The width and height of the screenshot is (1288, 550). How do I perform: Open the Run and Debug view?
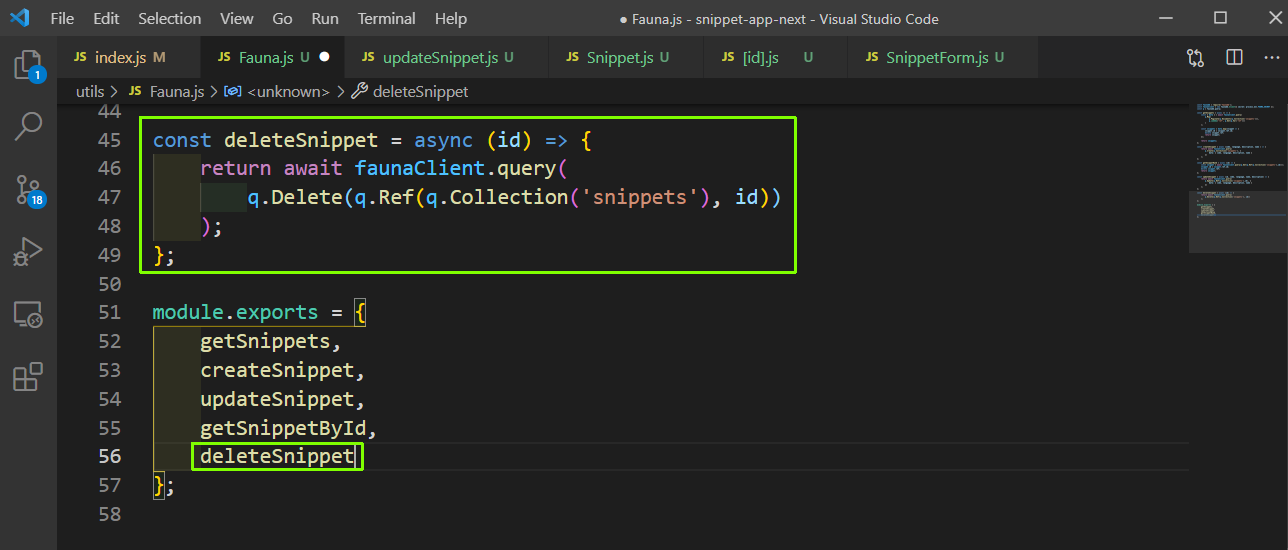coord(28,252)
